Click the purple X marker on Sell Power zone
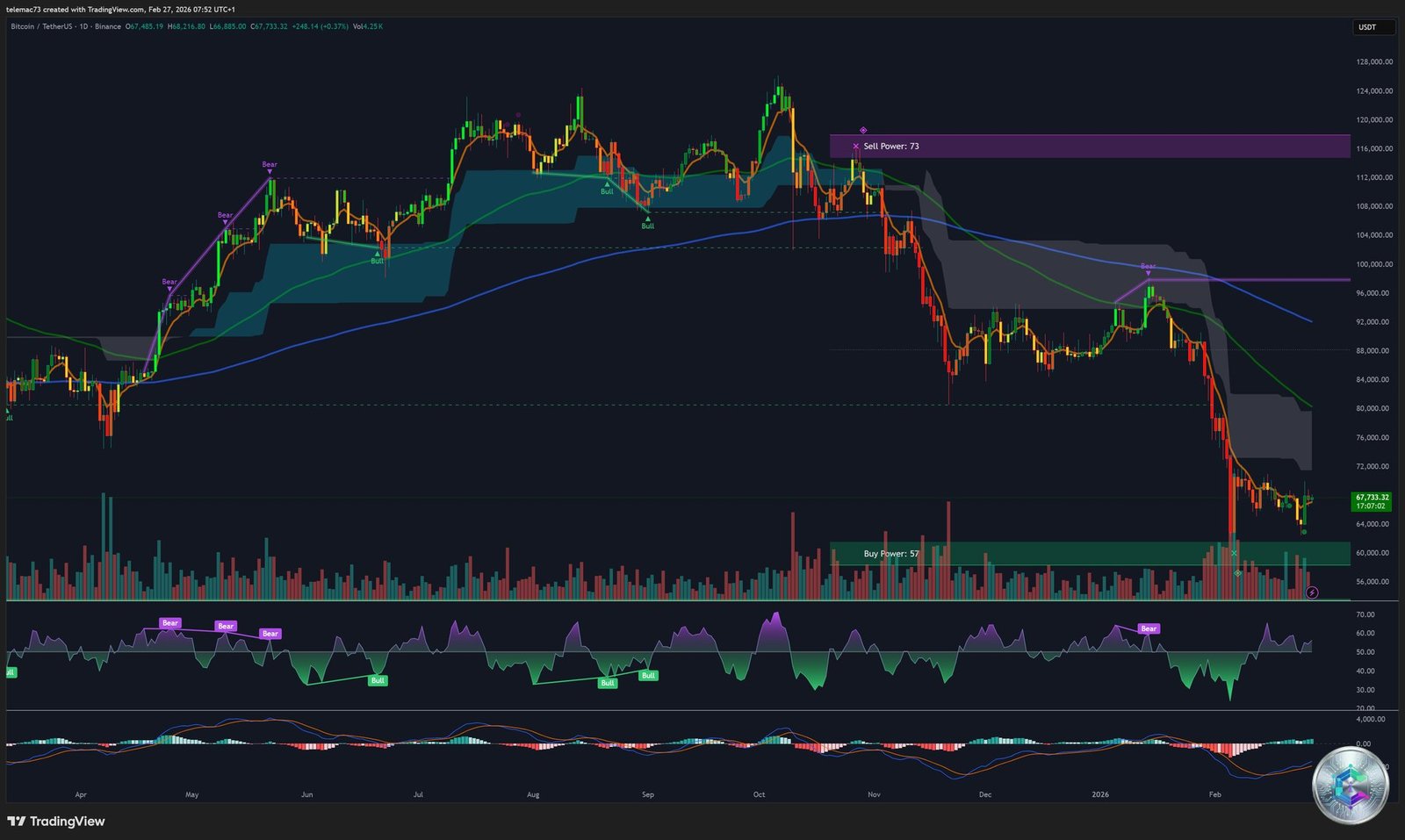This screenshot has height=840, width=1405. pyautogui.click(x=856, y=146)
